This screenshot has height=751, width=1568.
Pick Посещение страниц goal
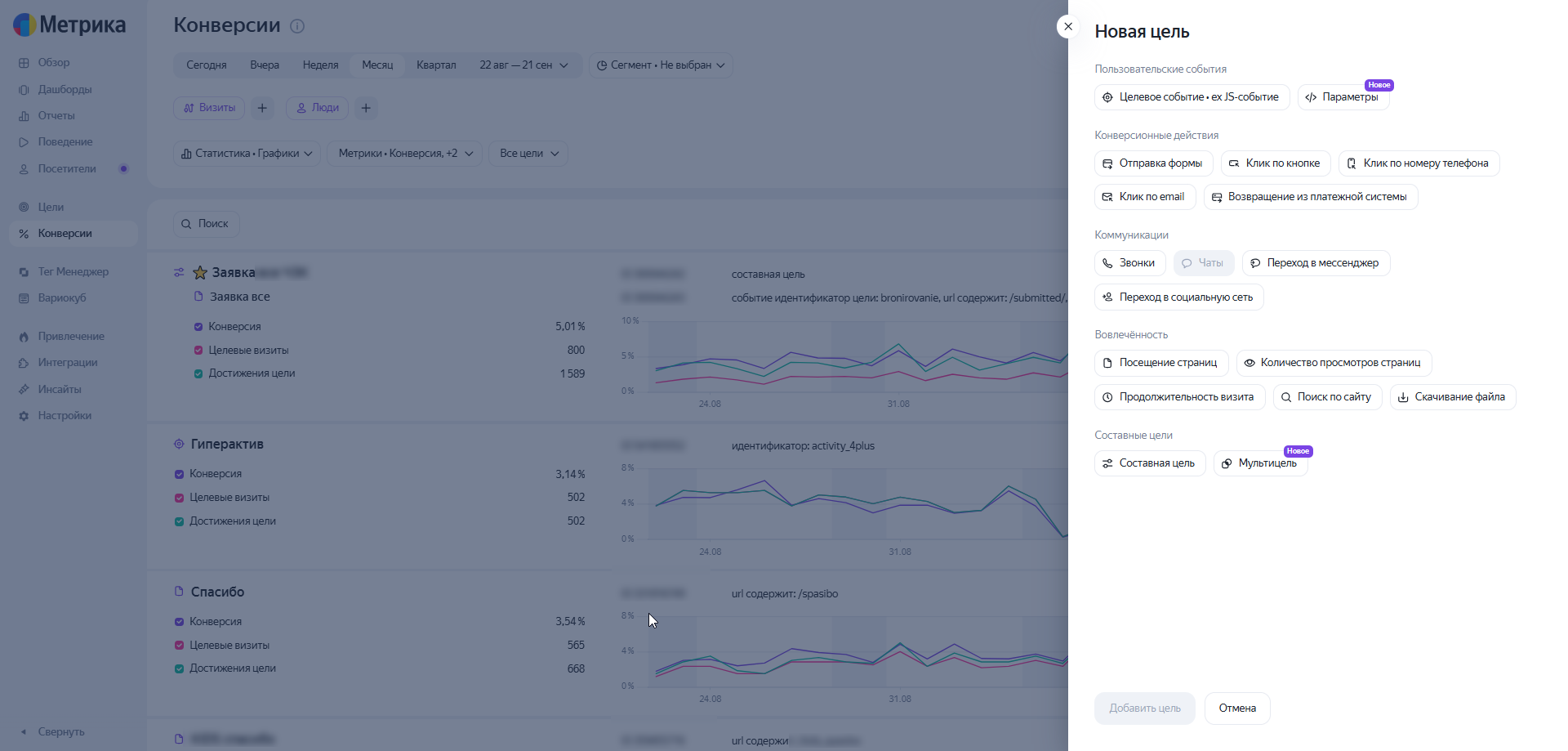tap(1160, 363)
